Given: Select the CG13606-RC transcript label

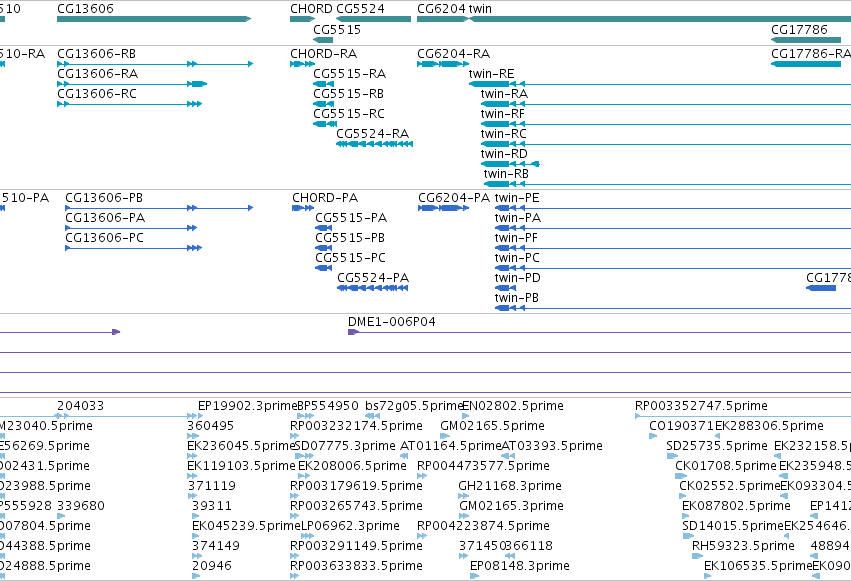Looking at the screenshot, I should pos(97,94).
